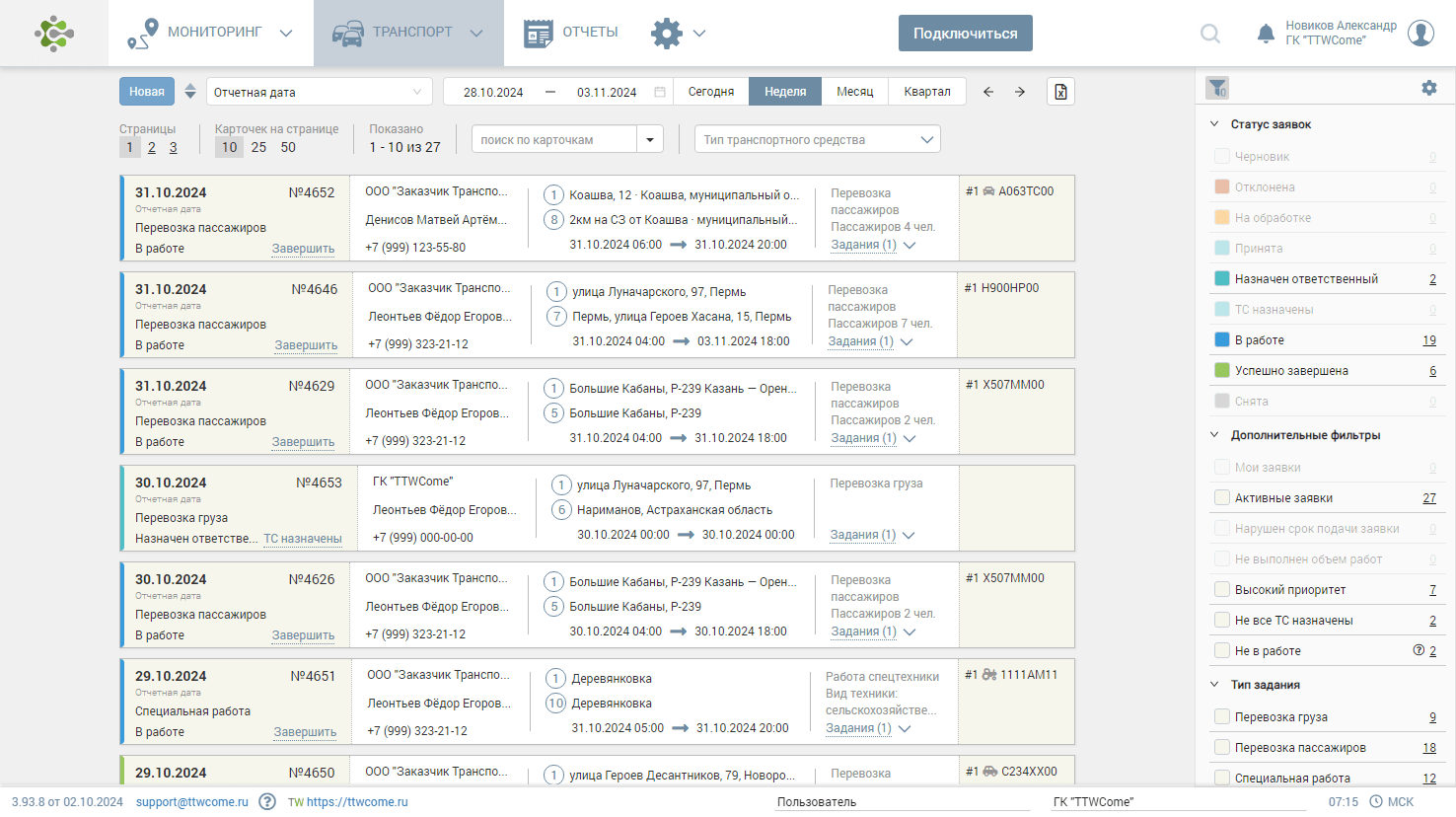Click vehicle icon next to C234XX00
This screenshot has height=817, width=1456.
tap(990, 772)
